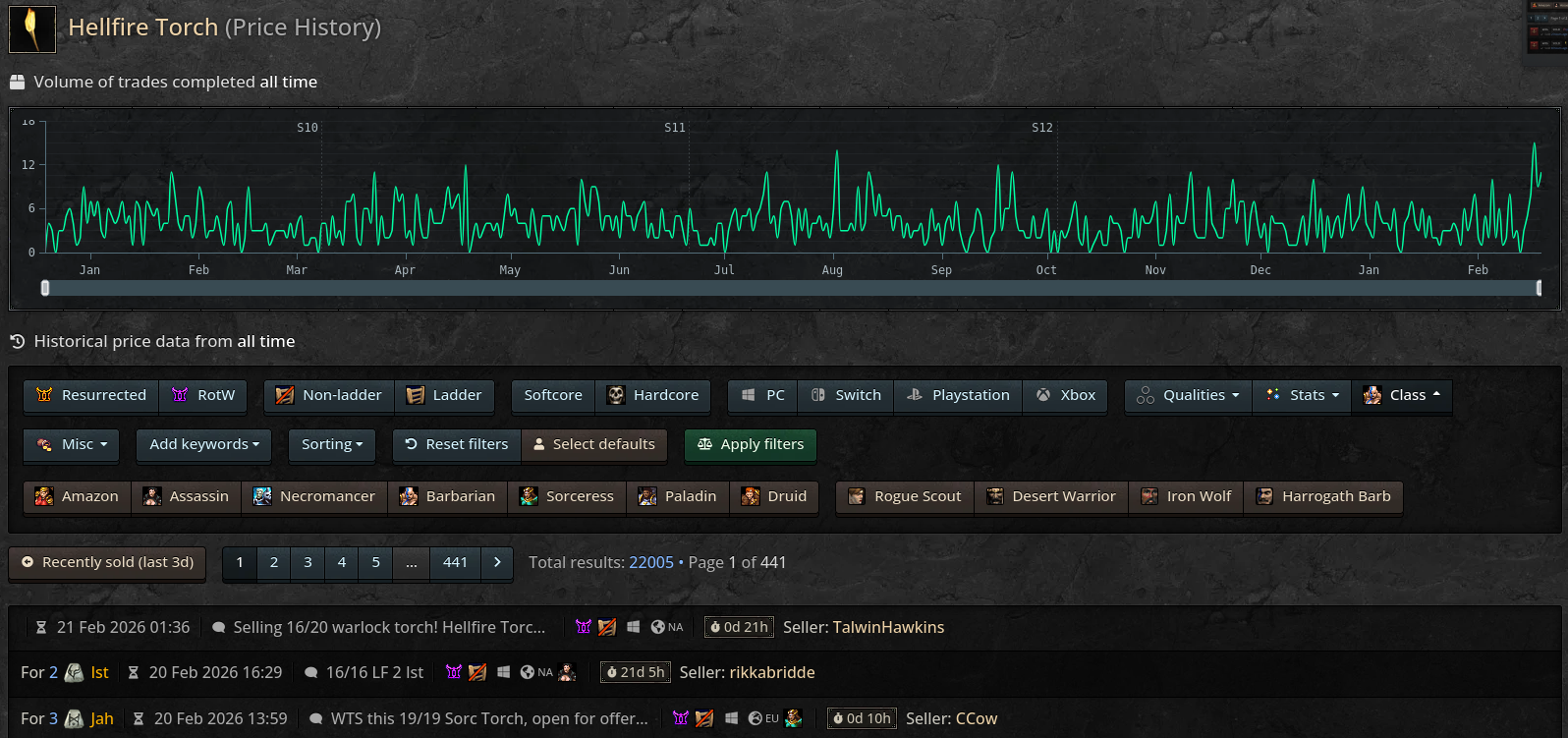Open seller TalwinHawkins profile link
This screenshot has width=1568, height=738.
[x=888, y=628]
